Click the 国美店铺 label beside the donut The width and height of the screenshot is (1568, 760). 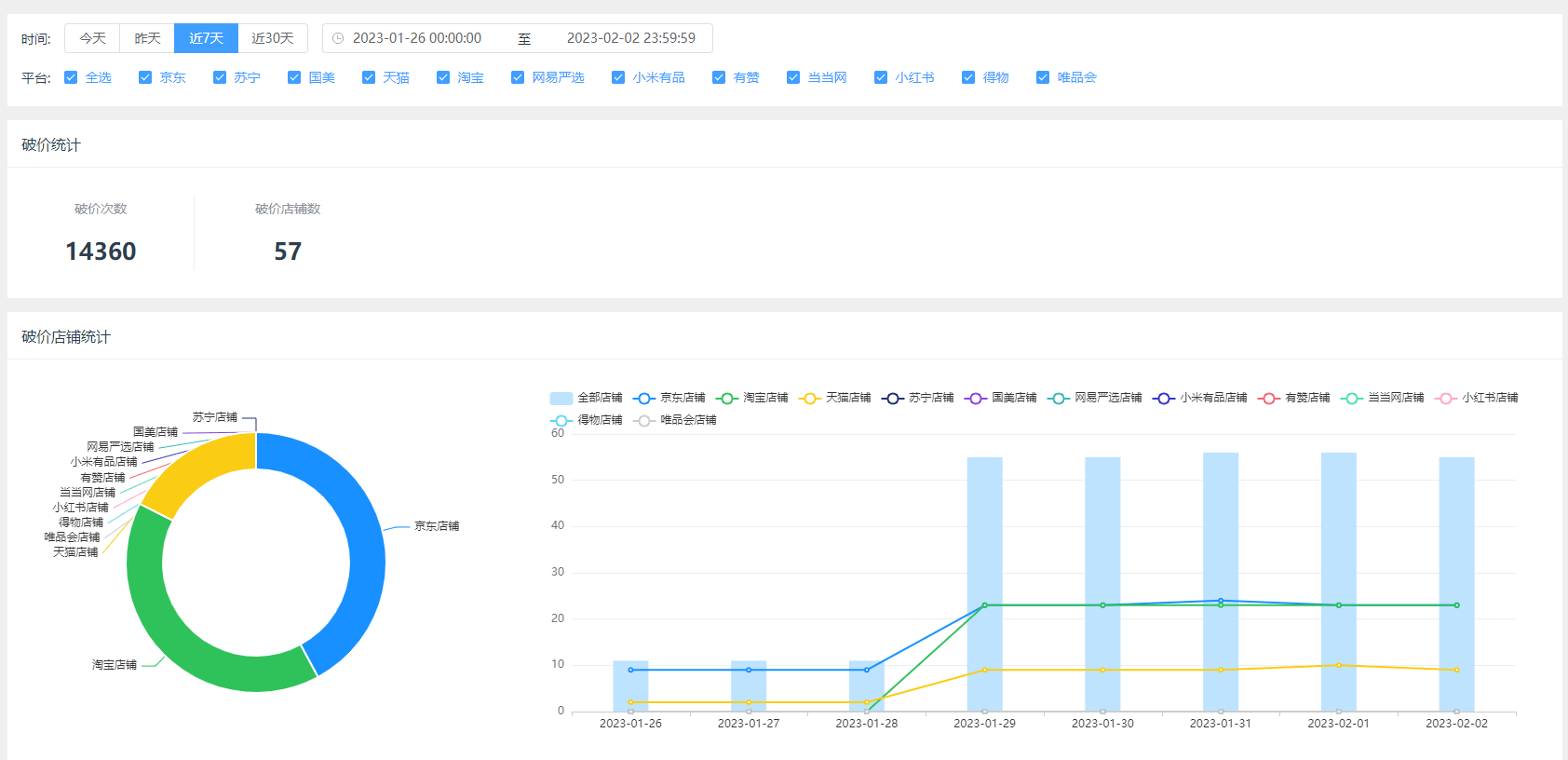click(x=155, y=432)
